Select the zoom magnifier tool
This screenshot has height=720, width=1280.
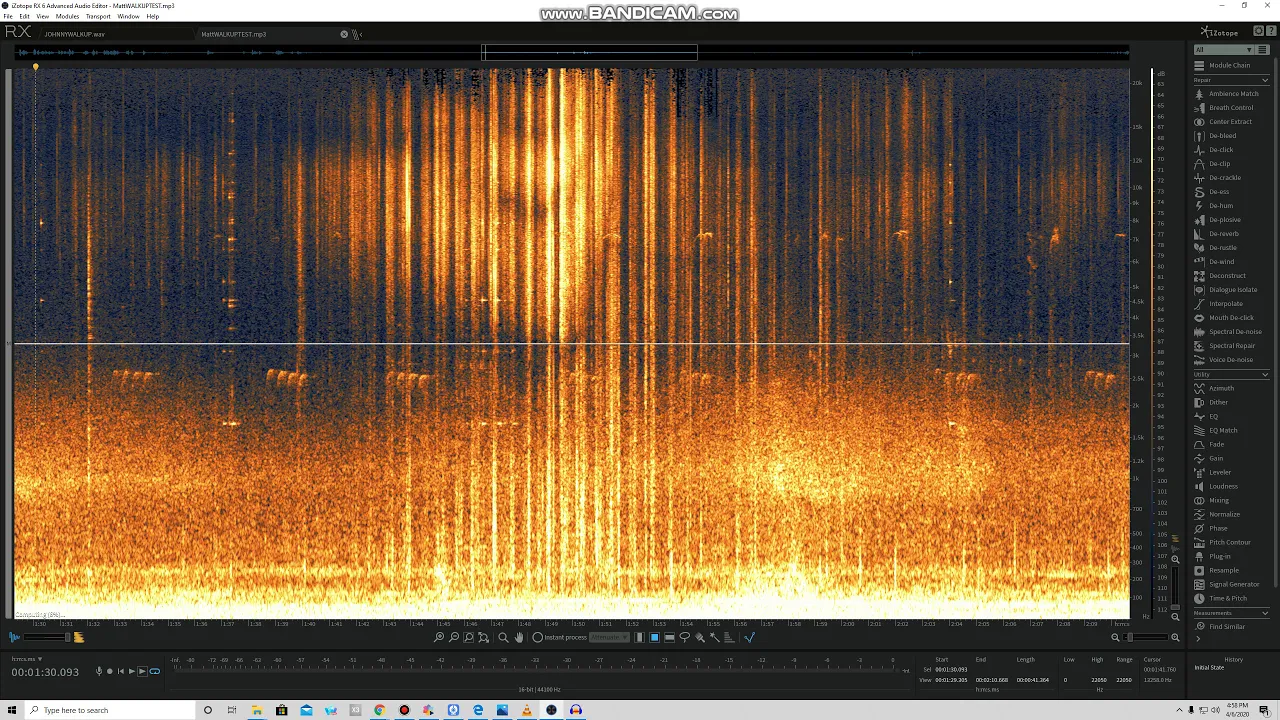click(503, 637)
